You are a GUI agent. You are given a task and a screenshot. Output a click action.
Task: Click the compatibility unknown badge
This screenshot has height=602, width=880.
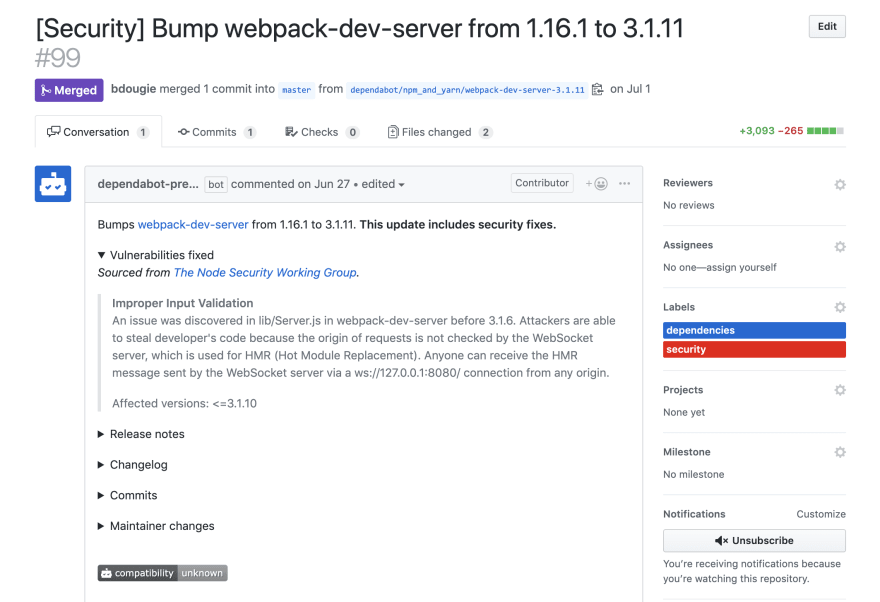tap(163, 573)
